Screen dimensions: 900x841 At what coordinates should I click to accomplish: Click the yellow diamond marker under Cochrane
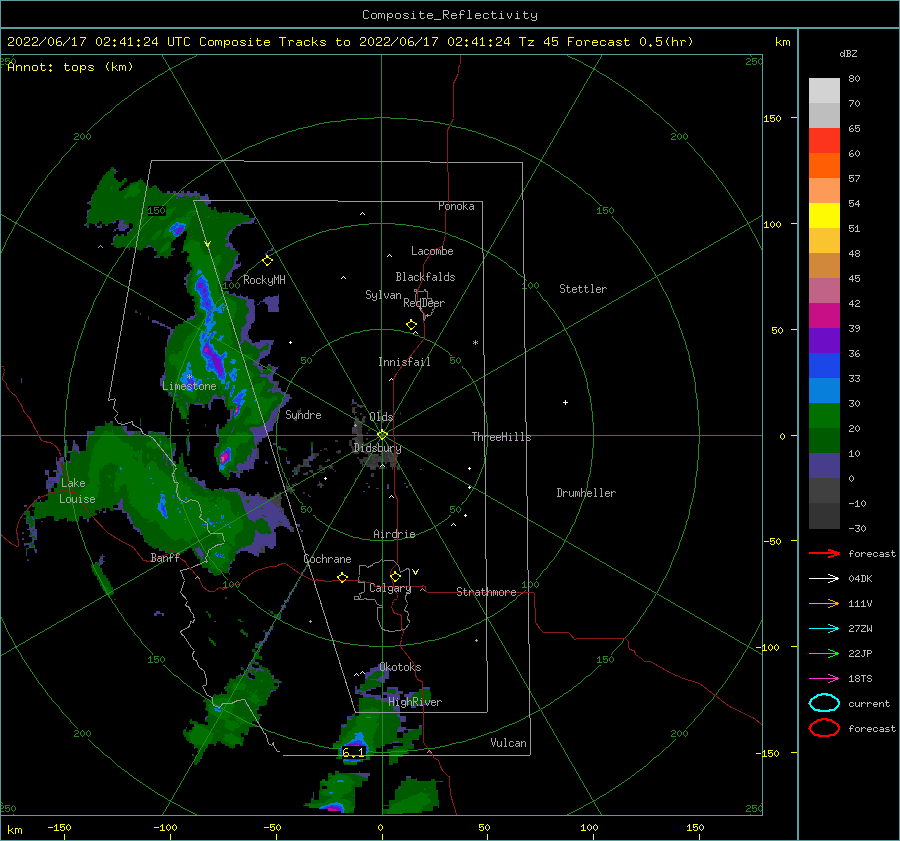[x=343, y=577]
